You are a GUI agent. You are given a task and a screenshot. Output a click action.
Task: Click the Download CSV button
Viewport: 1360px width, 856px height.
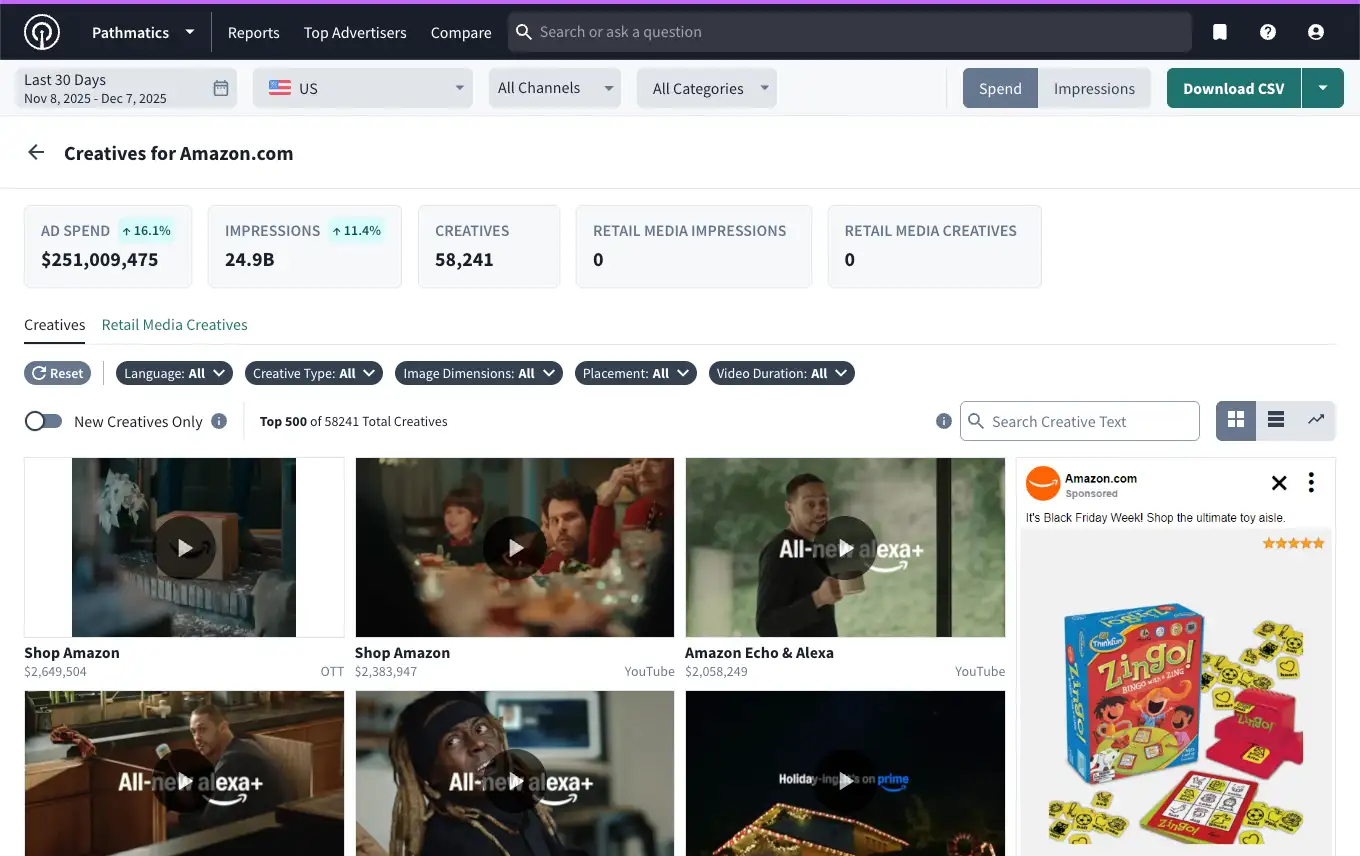[1234, 88]
